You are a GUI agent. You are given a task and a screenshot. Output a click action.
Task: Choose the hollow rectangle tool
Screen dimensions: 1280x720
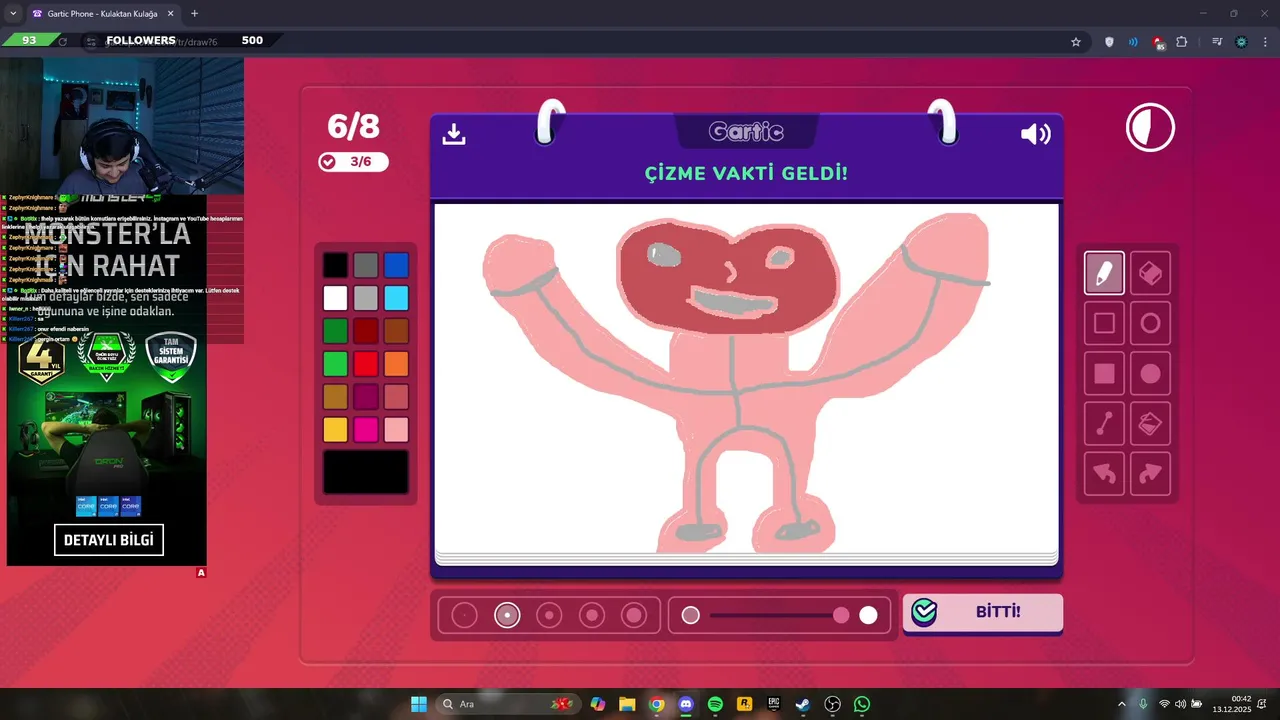[x=1104, y=323]
